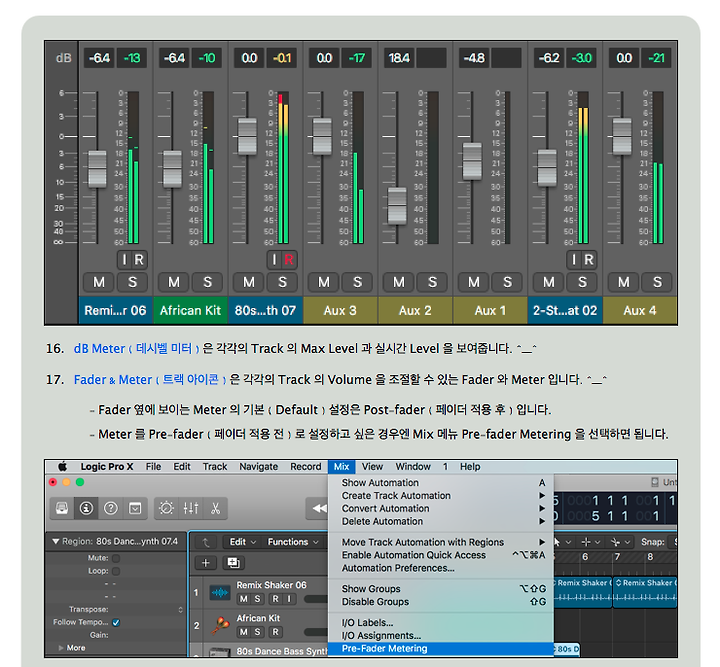The width and height of the screenshot is (720, 667).
Task: Select Disable Groups menu item
Action: click(441, 602)
